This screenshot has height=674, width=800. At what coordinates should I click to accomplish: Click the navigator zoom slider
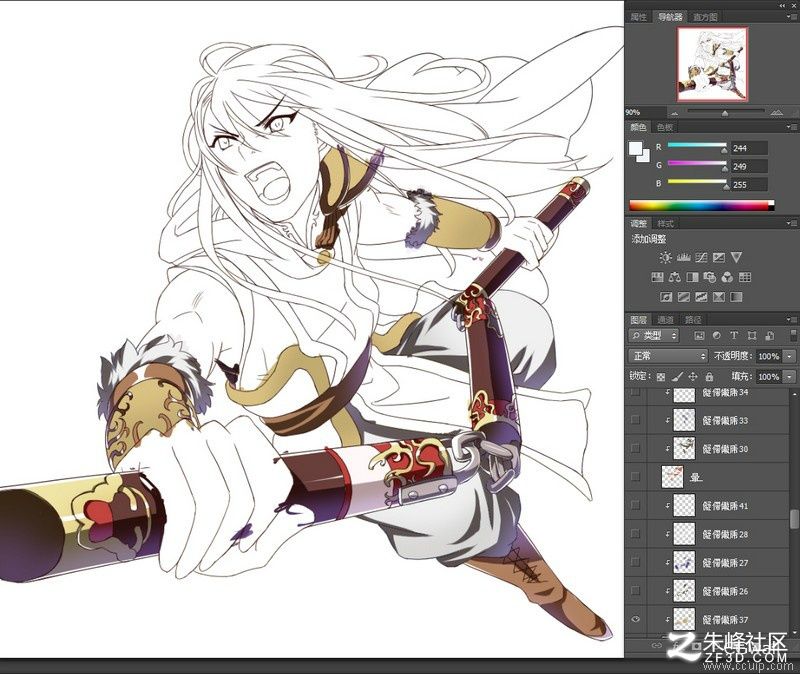click(725, 112)
